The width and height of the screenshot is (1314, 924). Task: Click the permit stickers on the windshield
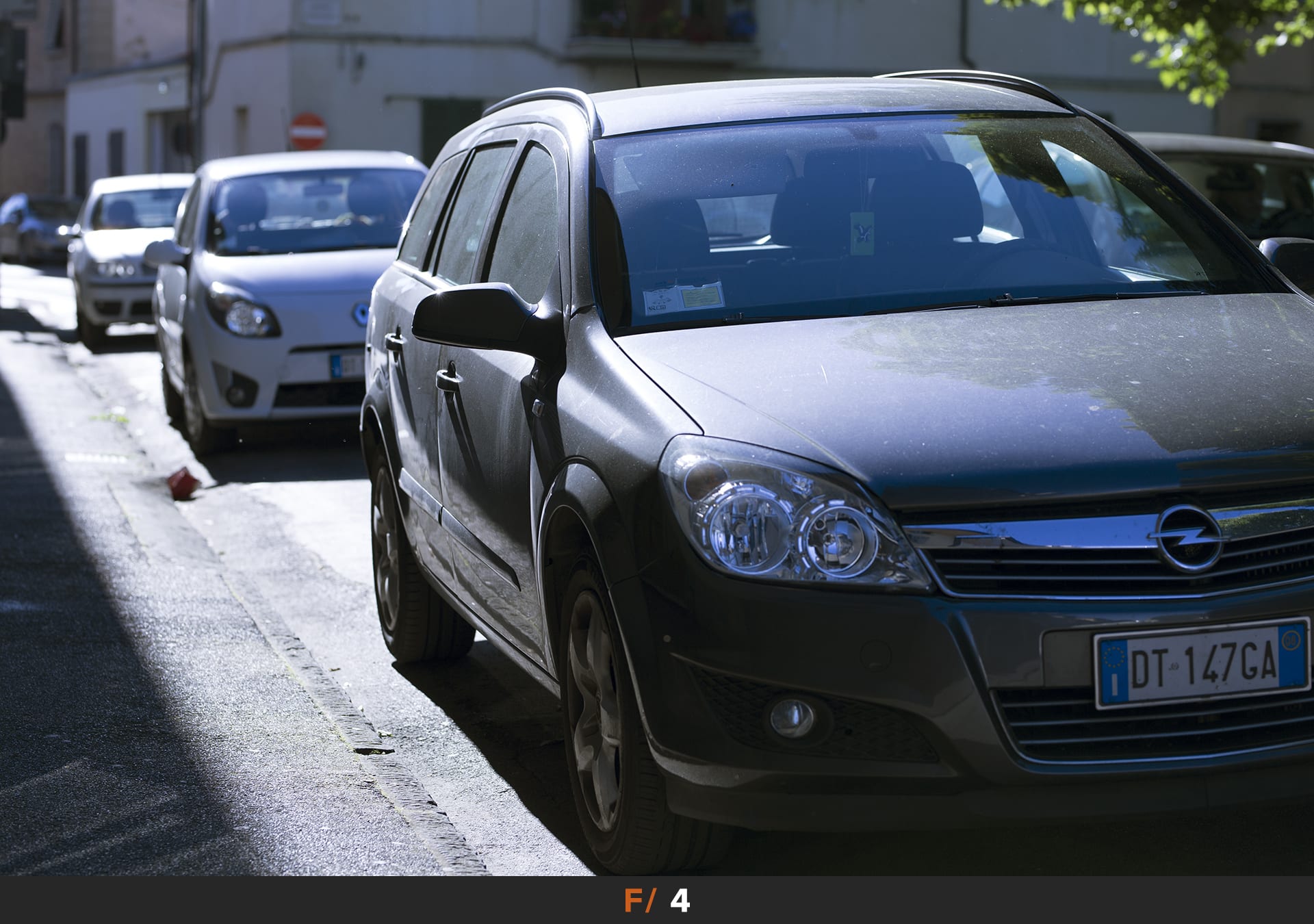pos(683,298)
